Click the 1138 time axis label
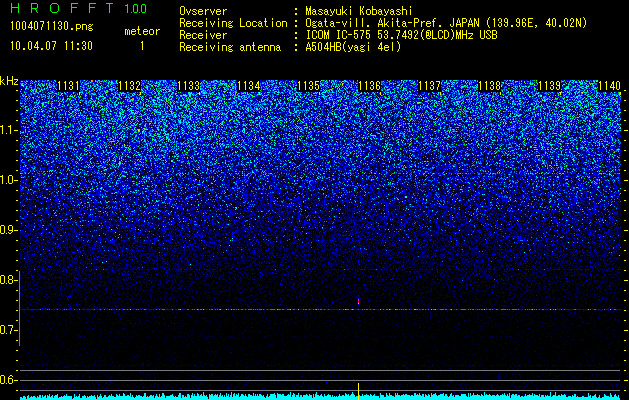 [x=489, y=86]
